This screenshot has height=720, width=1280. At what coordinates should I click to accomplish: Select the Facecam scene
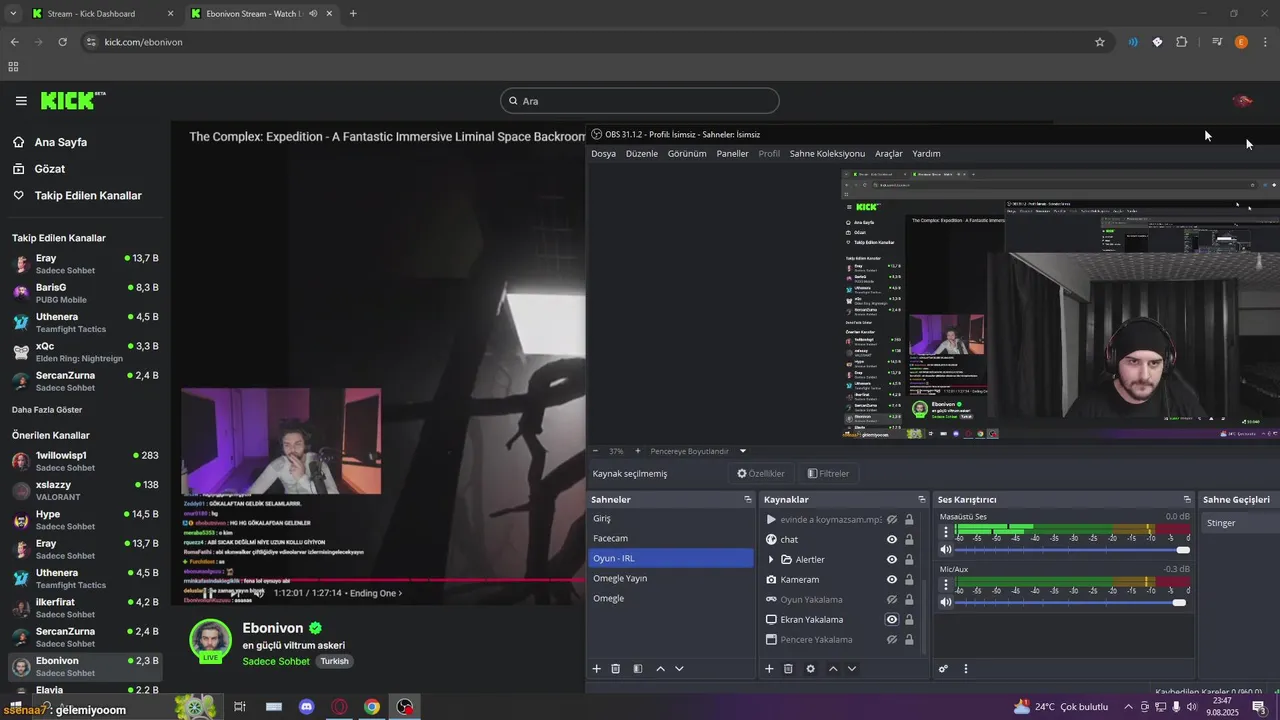coord(670,538)
